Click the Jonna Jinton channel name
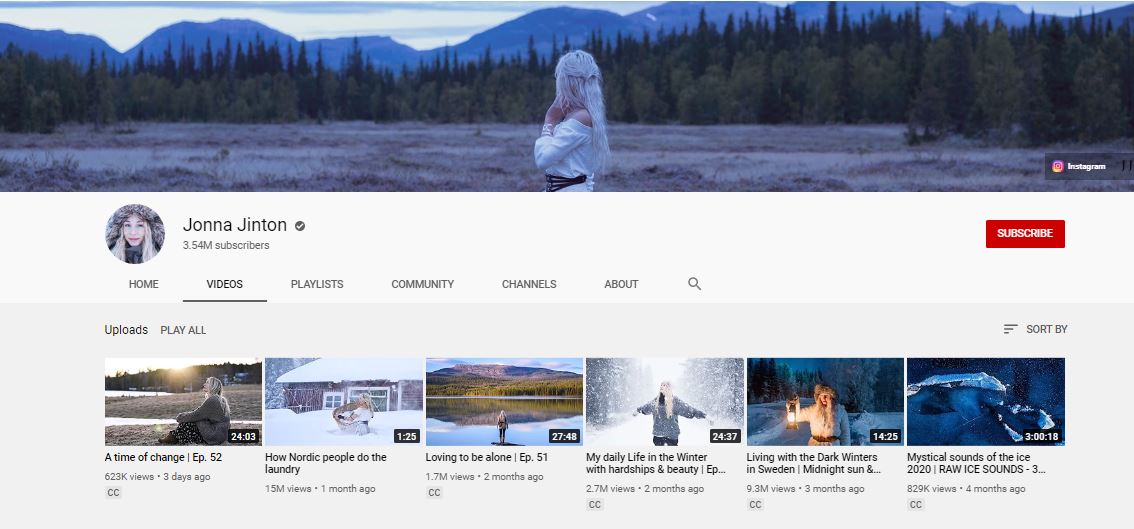Image resolution: width=1134 pixels, height=529 pixels. 235,225
